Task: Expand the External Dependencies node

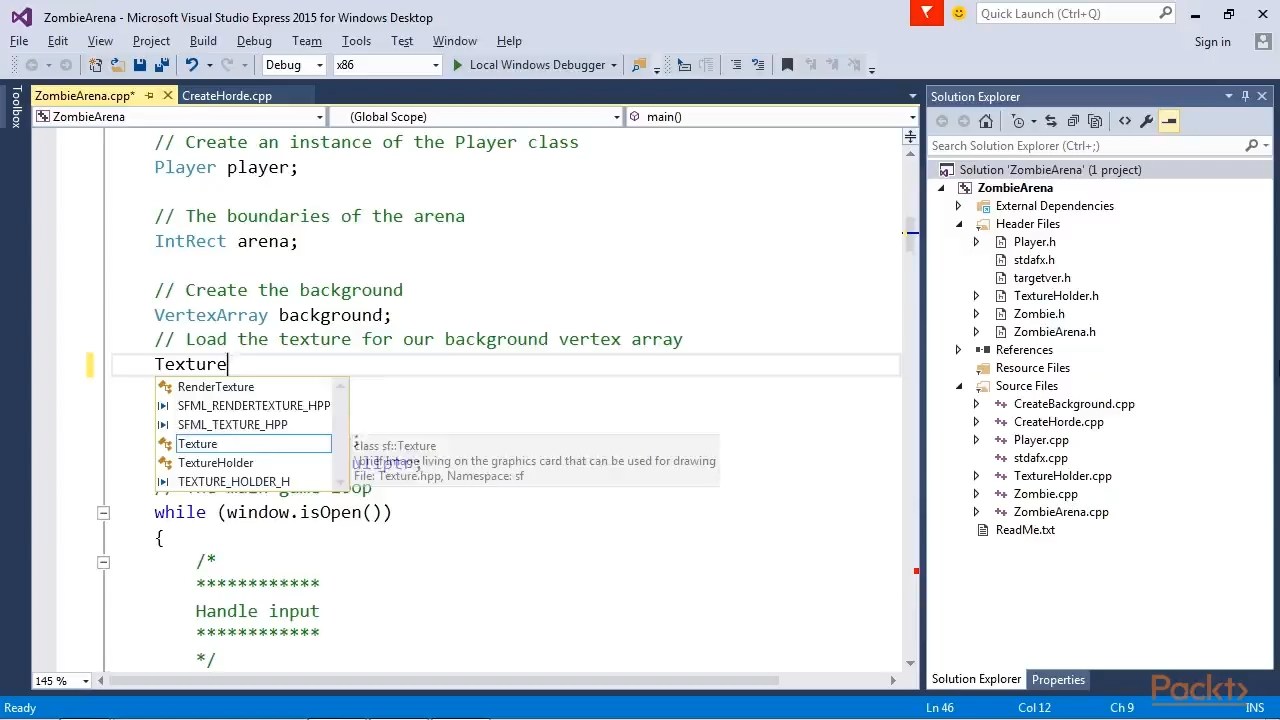Action: [x=959, y=206]
